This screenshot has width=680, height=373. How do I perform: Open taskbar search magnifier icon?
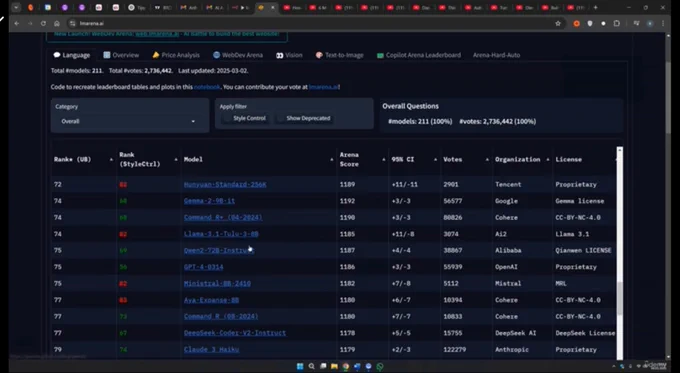pos(311,366)
